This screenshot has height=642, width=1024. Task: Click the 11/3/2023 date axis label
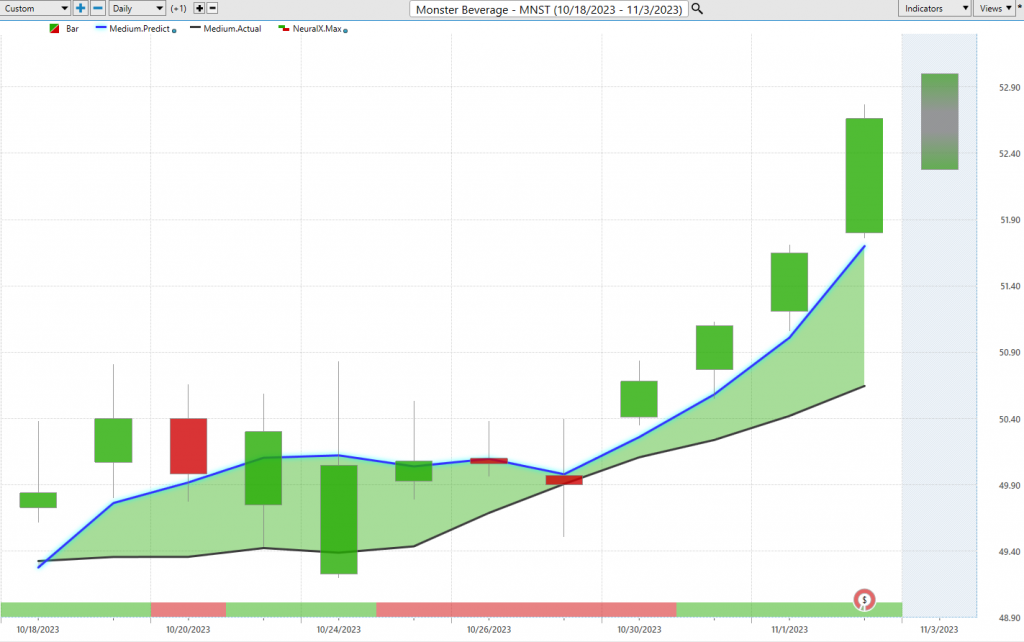pyautogui.click(x=939, y=630)
